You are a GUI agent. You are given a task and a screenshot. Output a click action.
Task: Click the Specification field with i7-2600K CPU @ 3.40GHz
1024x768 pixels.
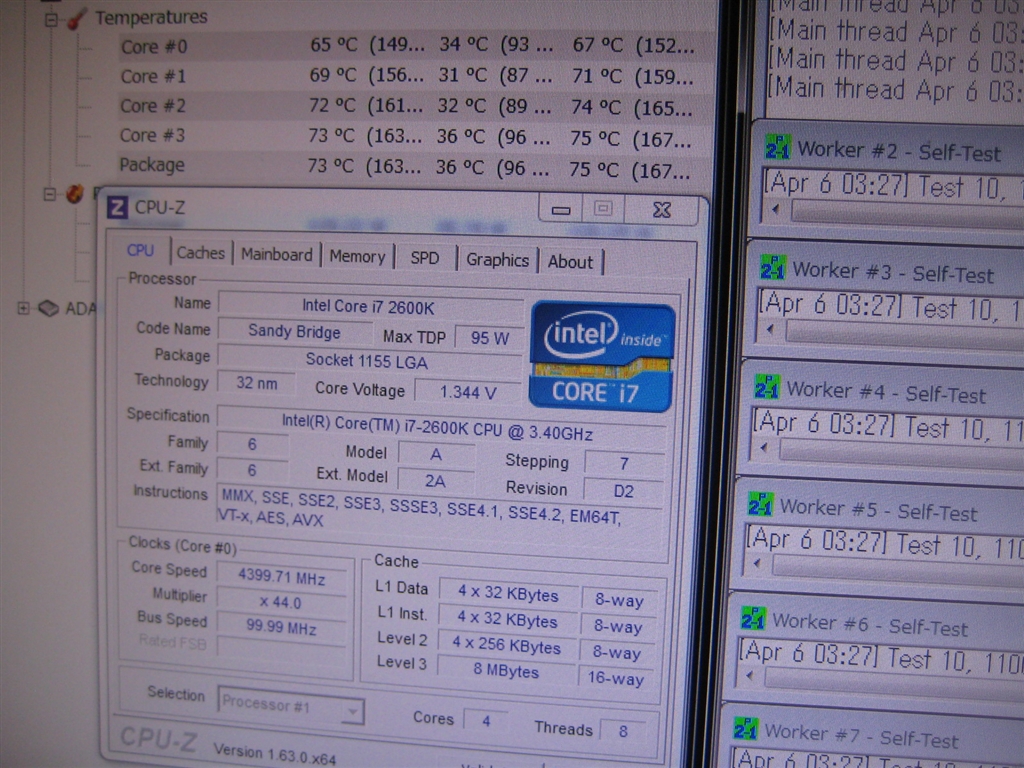point(441,426)
